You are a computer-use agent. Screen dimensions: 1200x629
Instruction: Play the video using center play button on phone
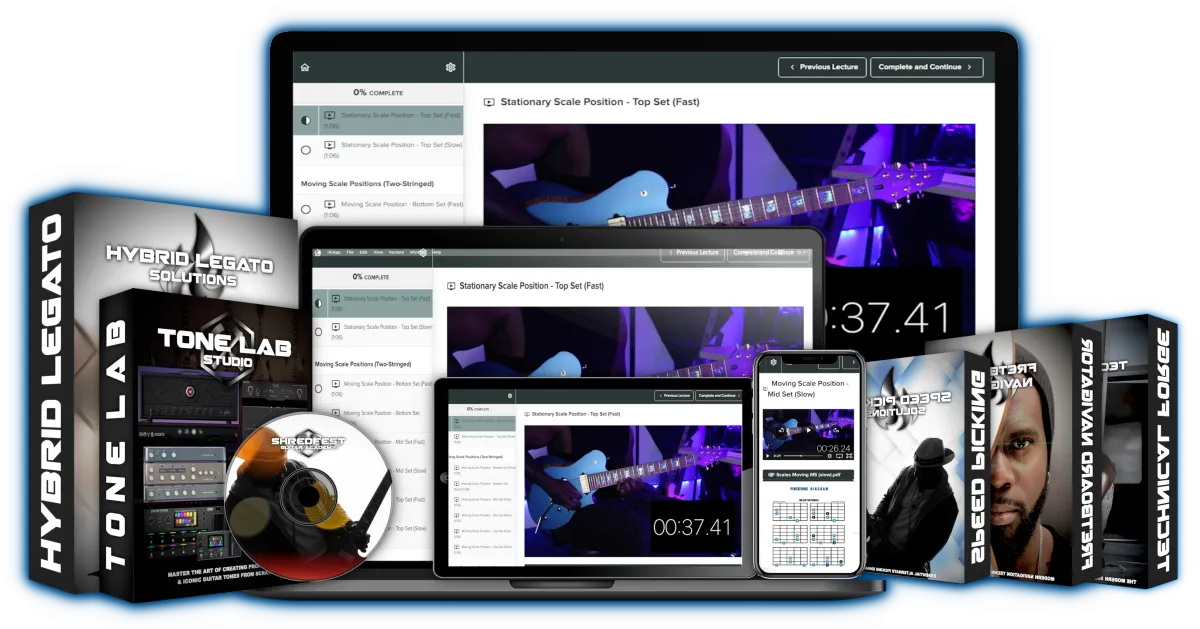(809, 430)
